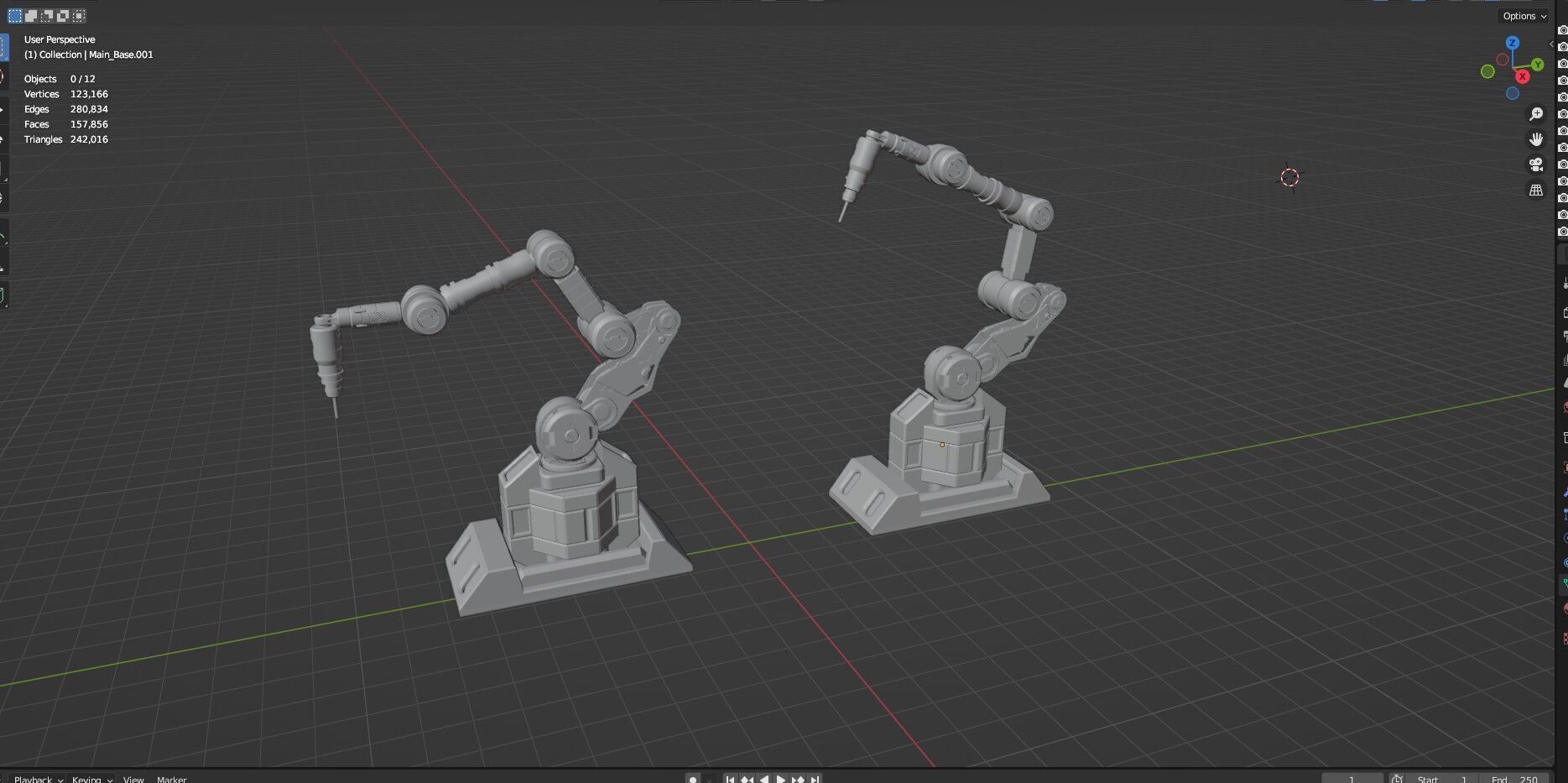Snap view to red X axis
The image size is (1568, 783).
[x=1522, y=76]
